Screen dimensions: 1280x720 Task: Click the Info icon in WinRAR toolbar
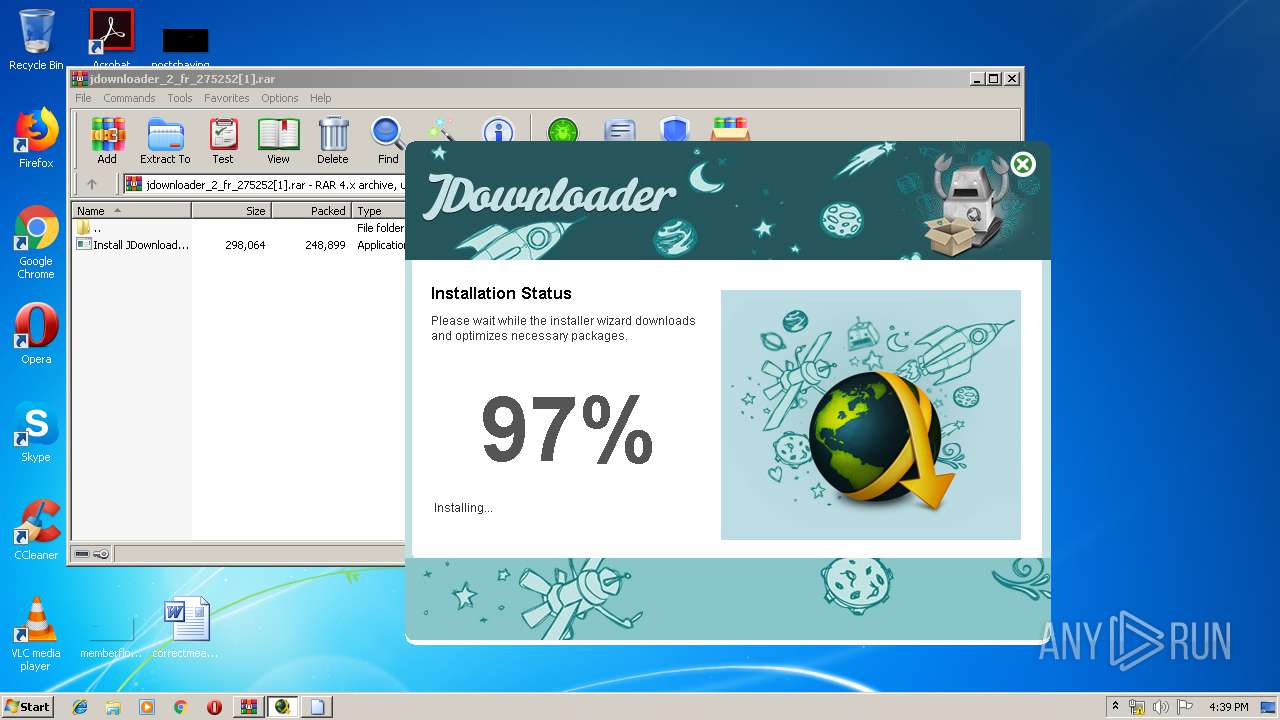(498, 130)
